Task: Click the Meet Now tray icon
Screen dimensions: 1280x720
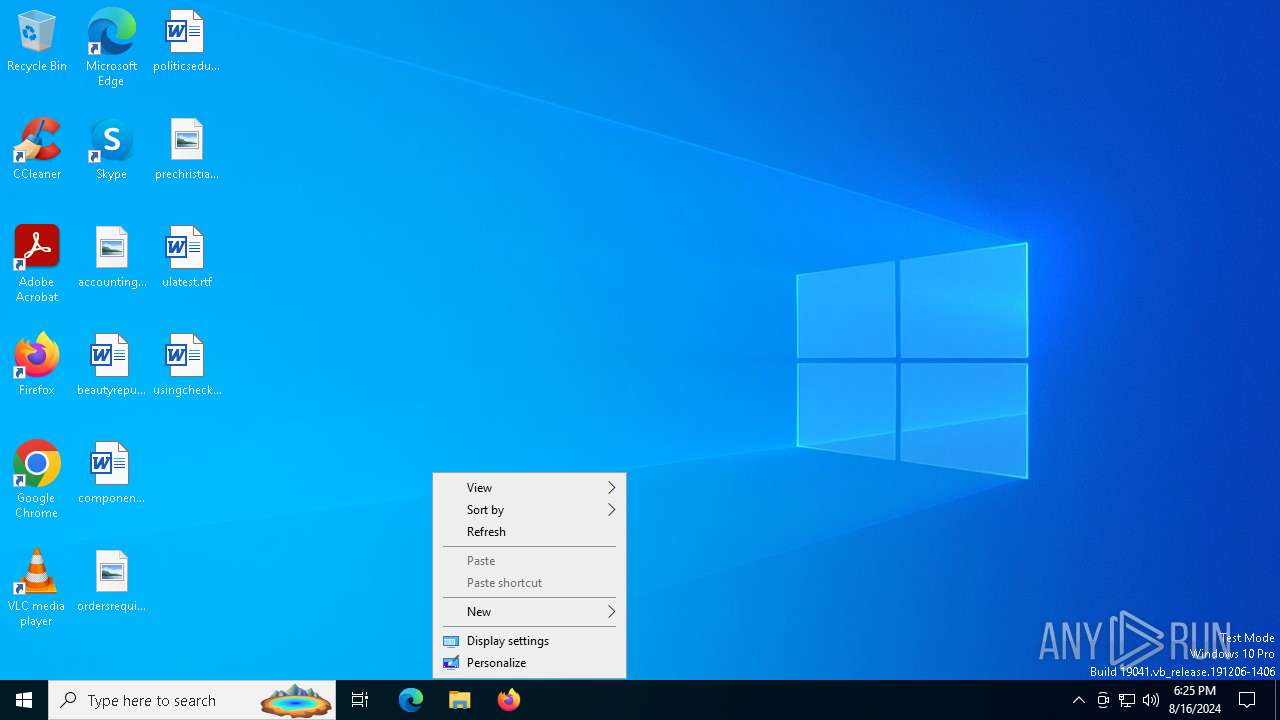Action: coord(1103,700)
